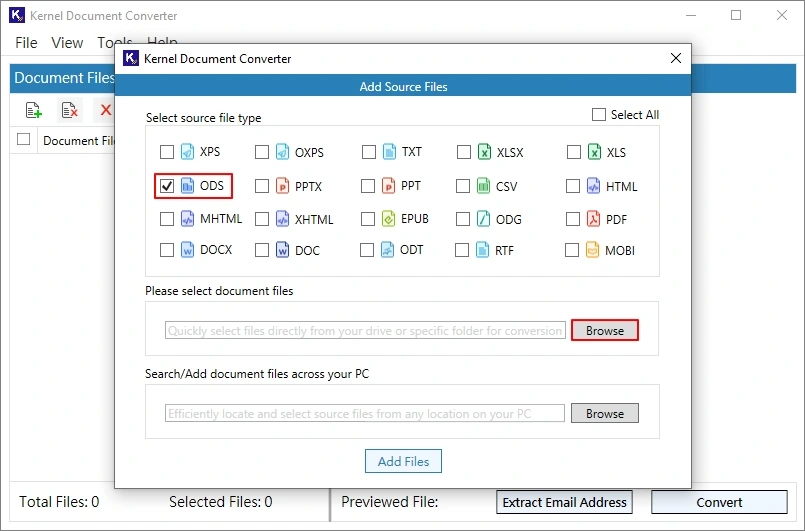Click the ODT document icon
The image size is (805, 531).
(388, 250)
